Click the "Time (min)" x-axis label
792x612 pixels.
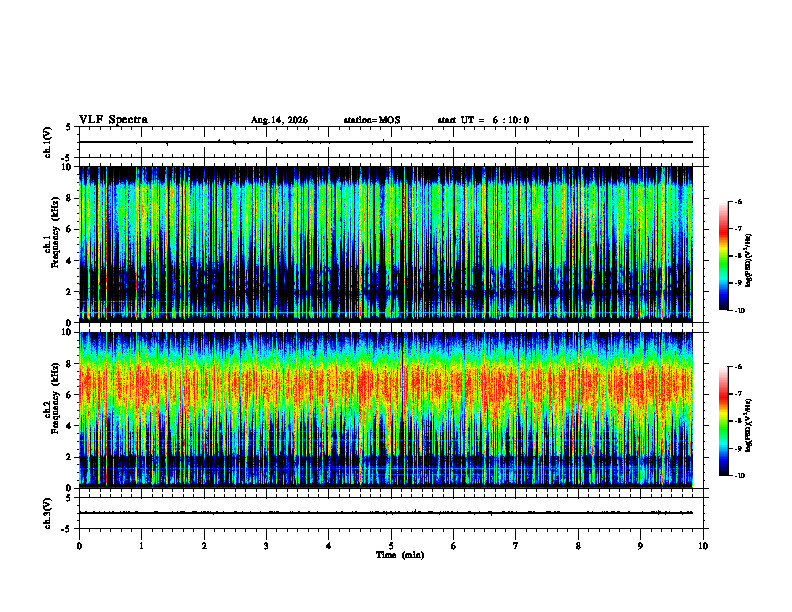pos(400,555)
